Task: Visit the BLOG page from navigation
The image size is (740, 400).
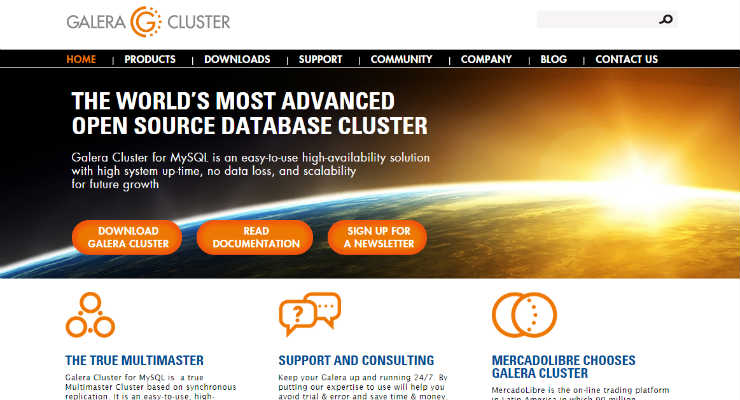Action: [554, 59]
